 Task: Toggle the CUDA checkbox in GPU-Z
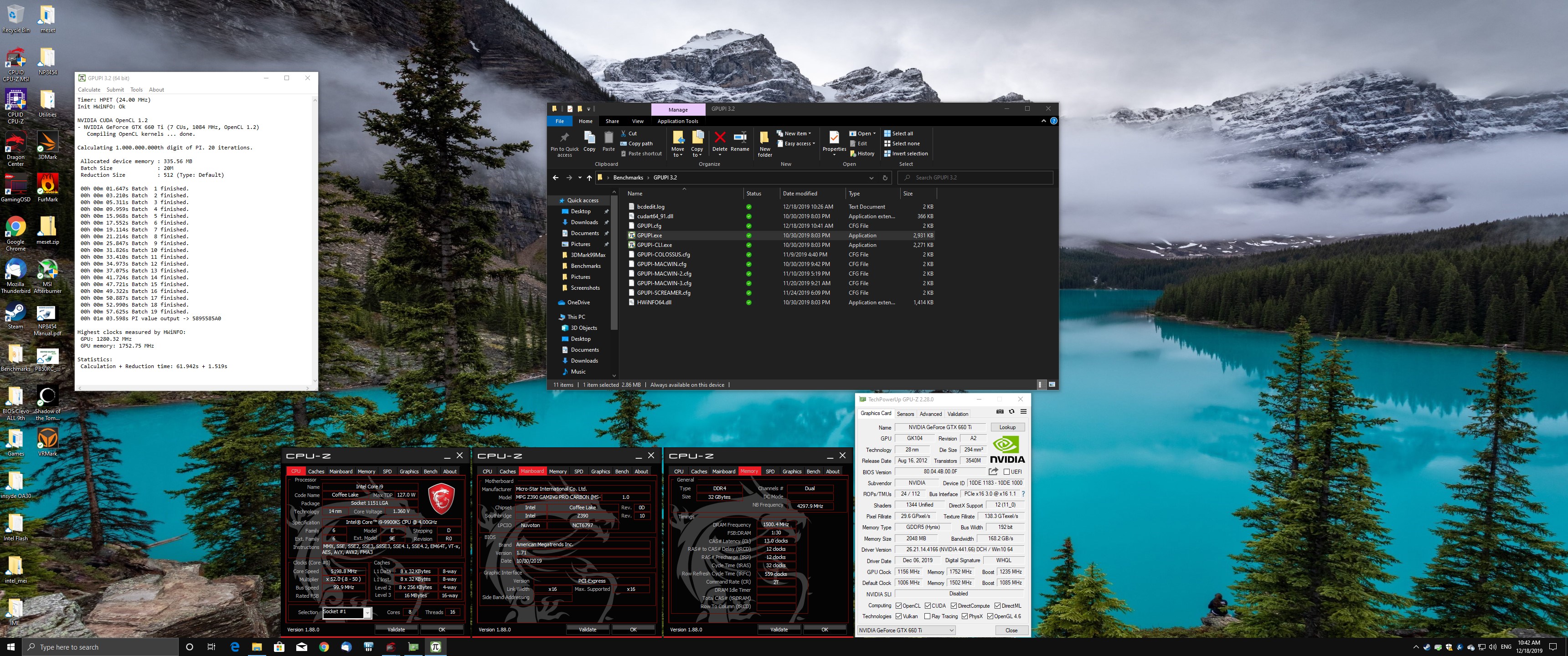(x=928, y=605)
